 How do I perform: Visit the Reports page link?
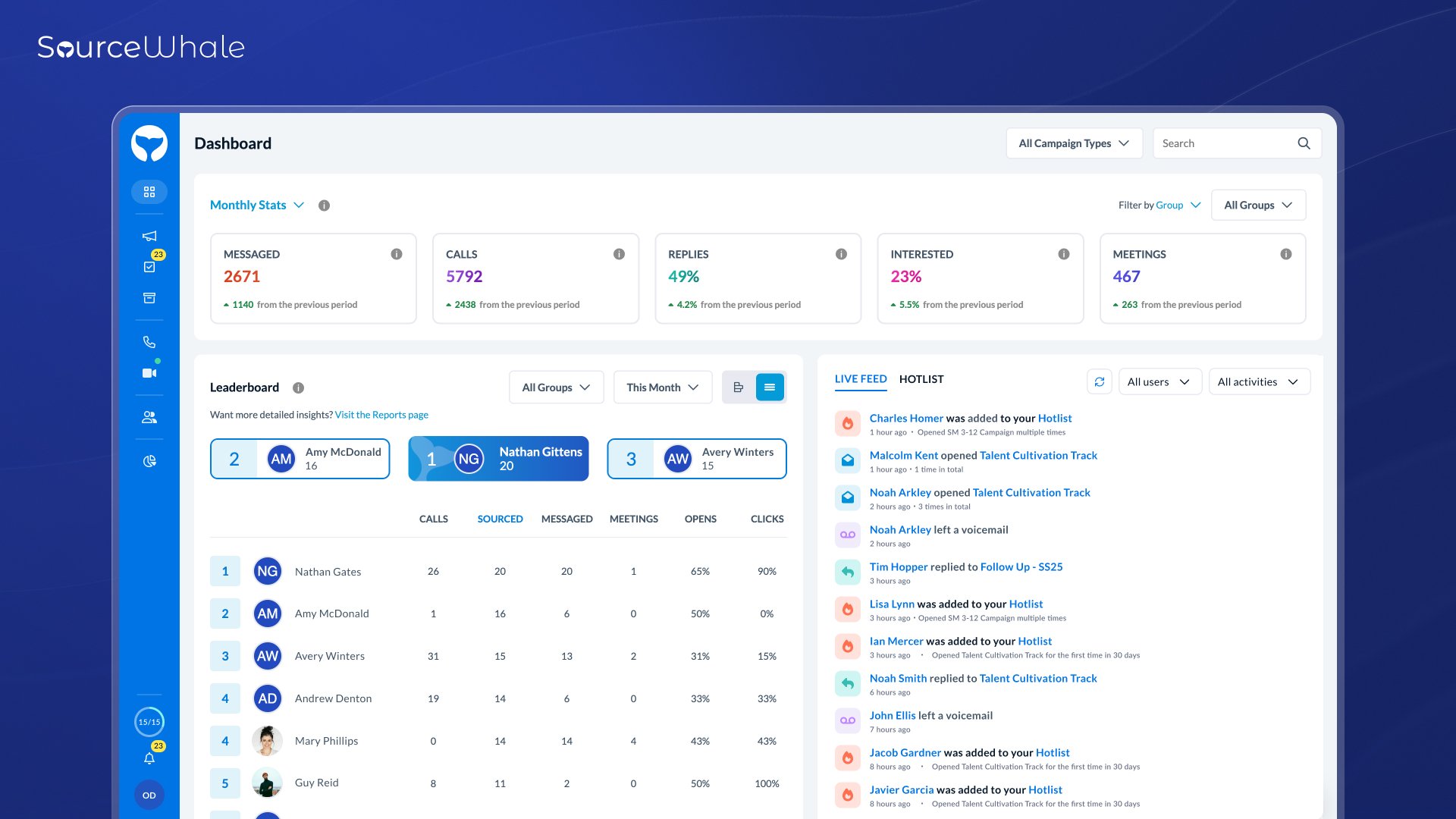coord(381,415)
